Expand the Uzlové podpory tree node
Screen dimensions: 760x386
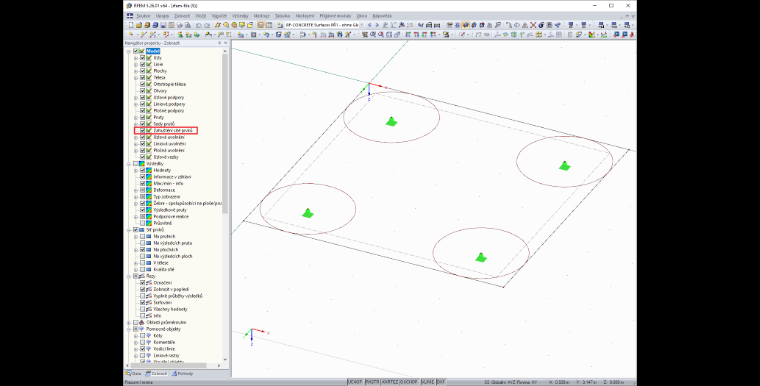[x=136, y=97]
